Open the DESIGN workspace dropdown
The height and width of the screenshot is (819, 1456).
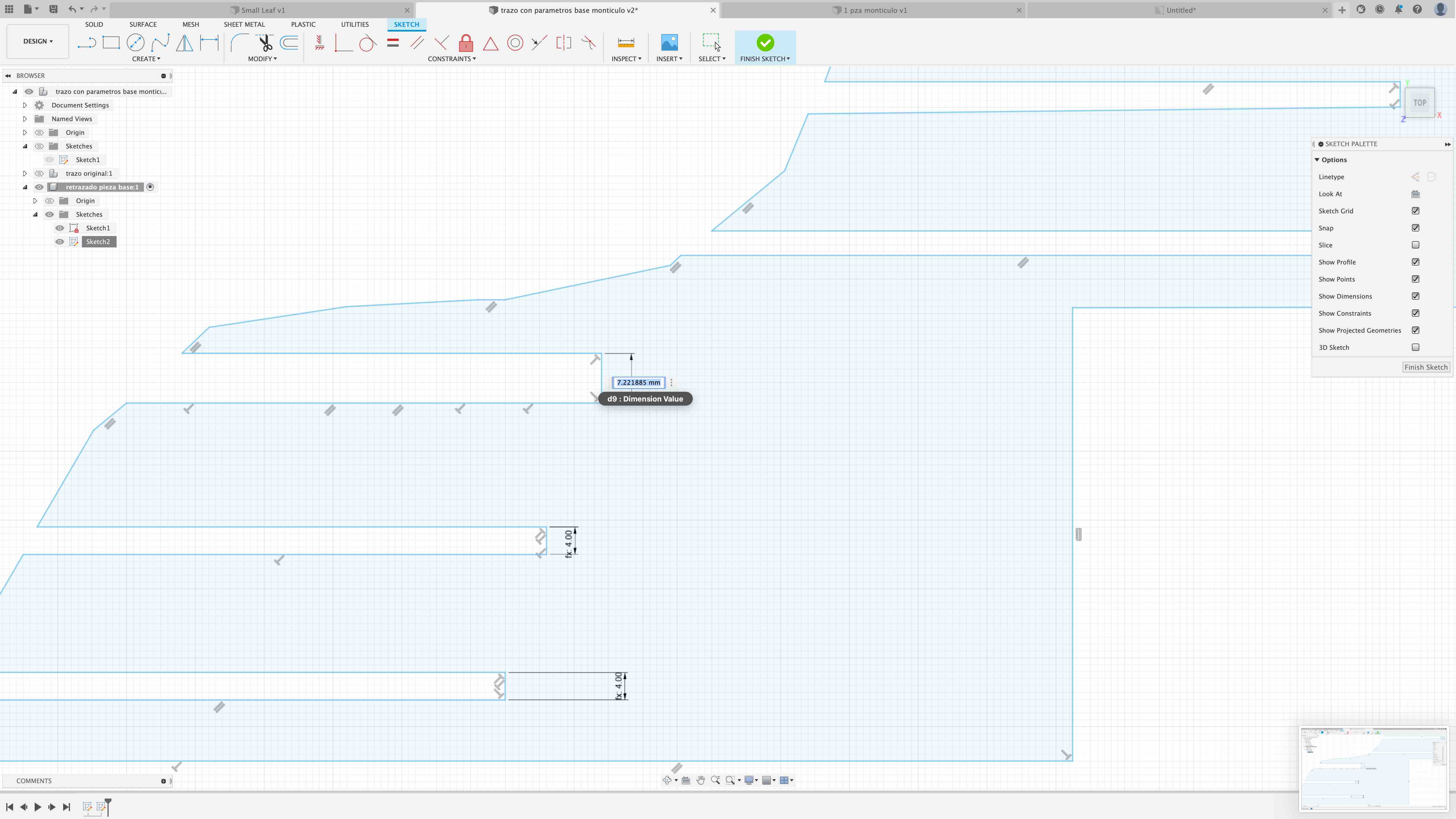38,41
